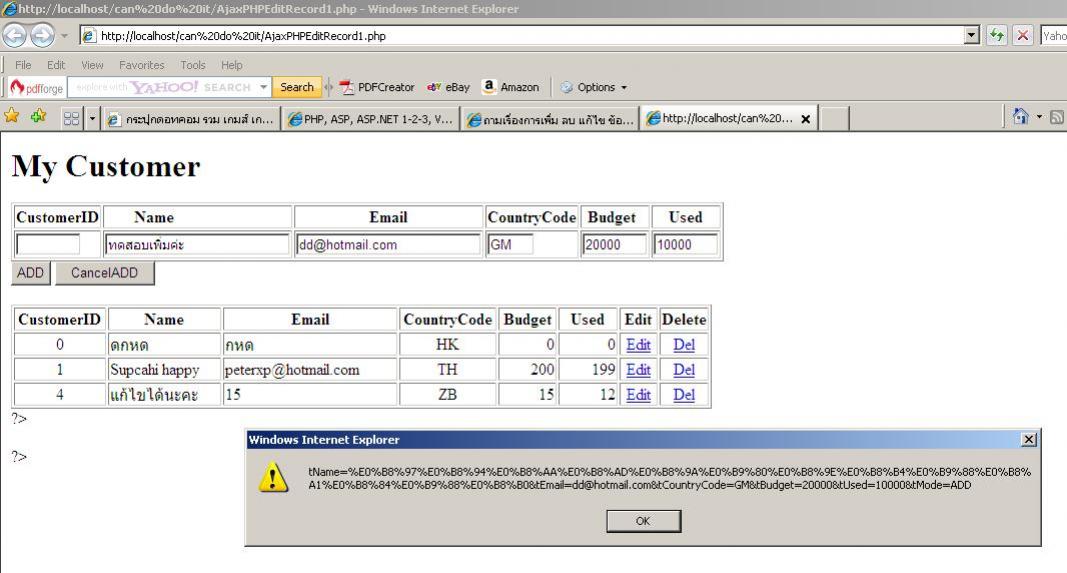Viewport: 1067px width, 573px height.
Task: Click OK in the alert dialog
Action: 643,521
